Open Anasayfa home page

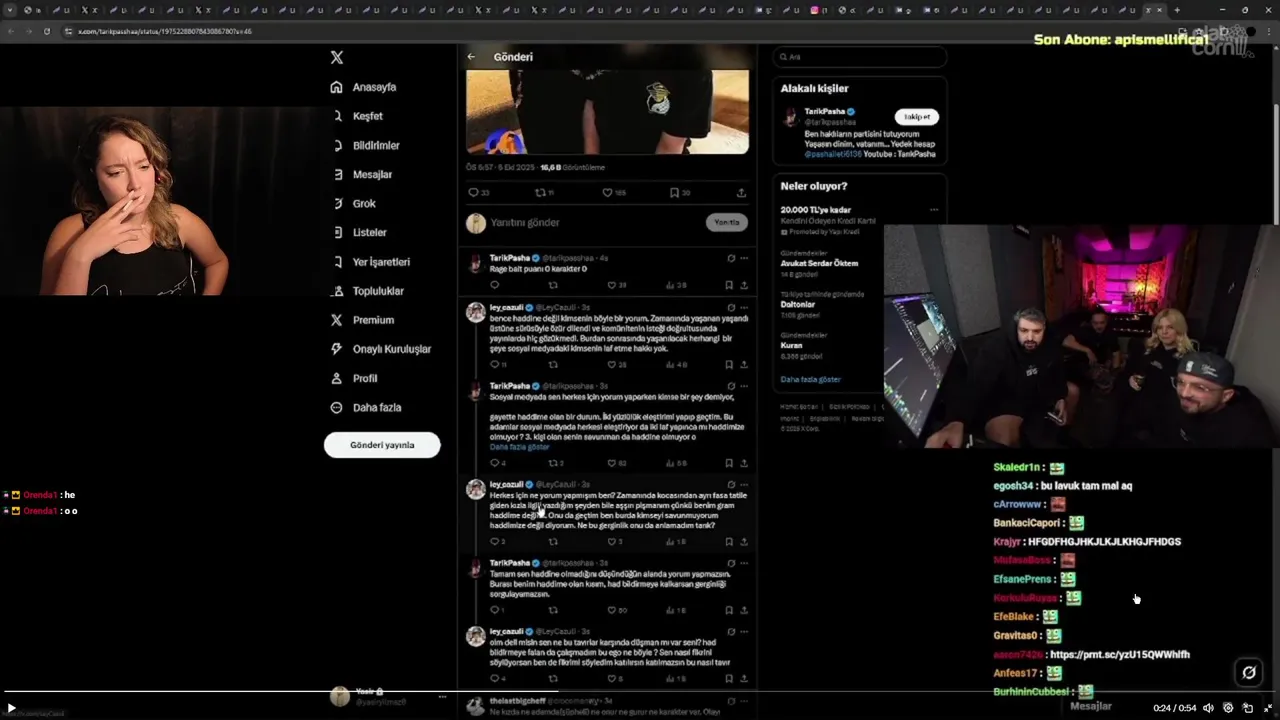pos(363,87)
